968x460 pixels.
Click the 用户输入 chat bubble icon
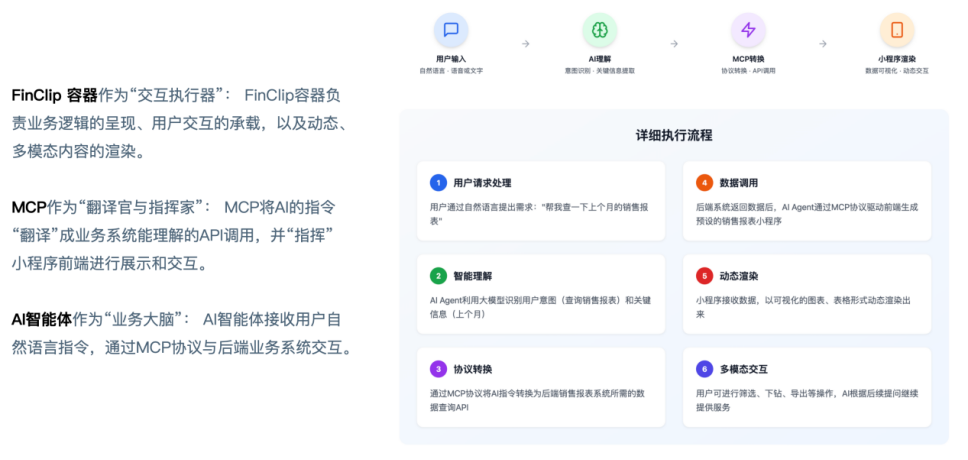(x=451, y=30)
